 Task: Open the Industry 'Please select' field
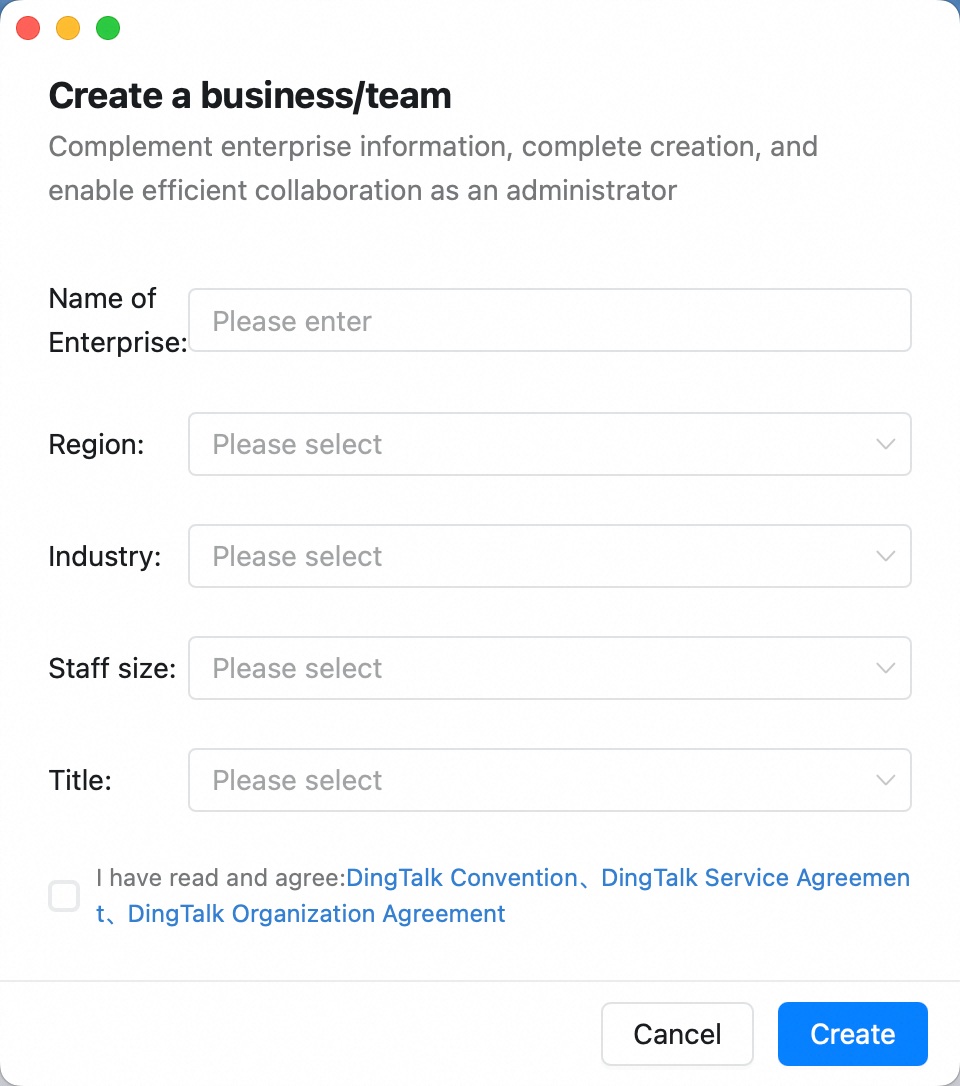coord(550,556)
